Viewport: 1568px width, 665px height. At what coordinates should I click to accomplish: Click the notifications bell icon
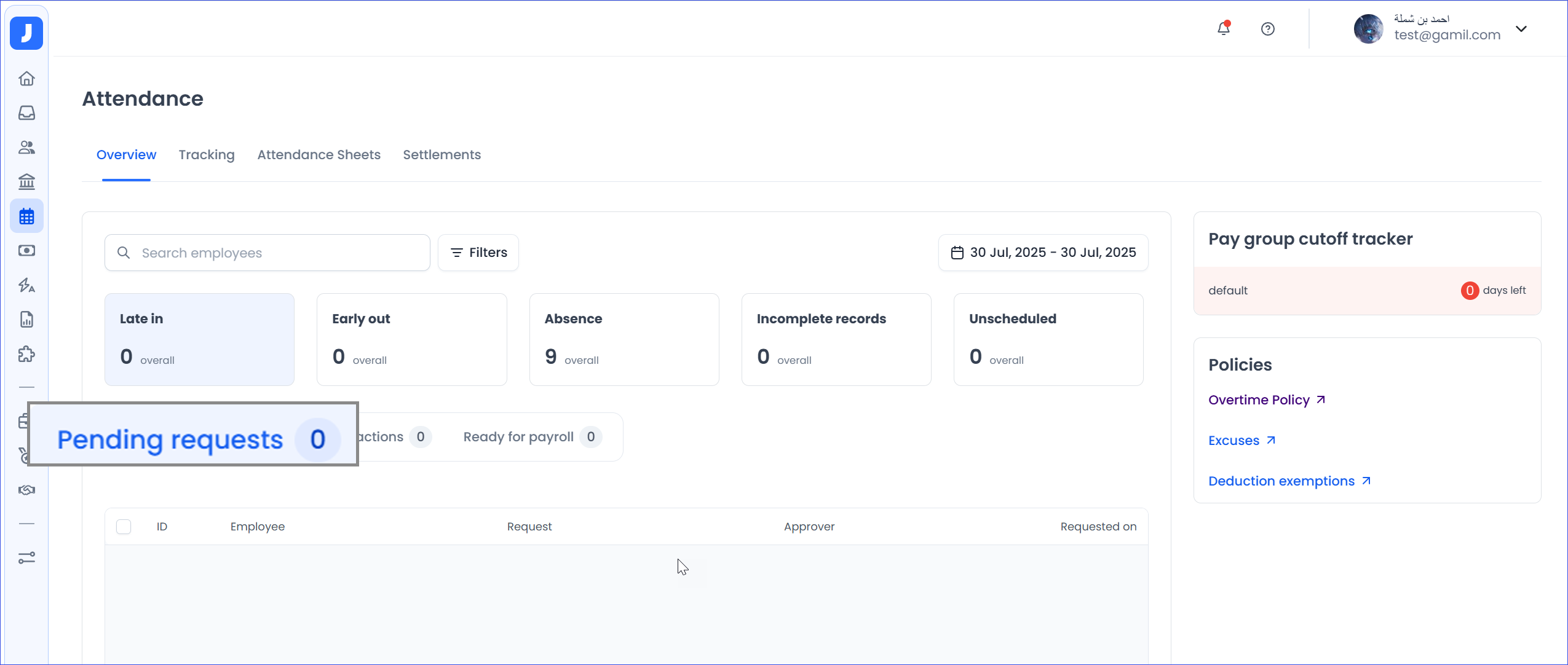pos(1224,29)
